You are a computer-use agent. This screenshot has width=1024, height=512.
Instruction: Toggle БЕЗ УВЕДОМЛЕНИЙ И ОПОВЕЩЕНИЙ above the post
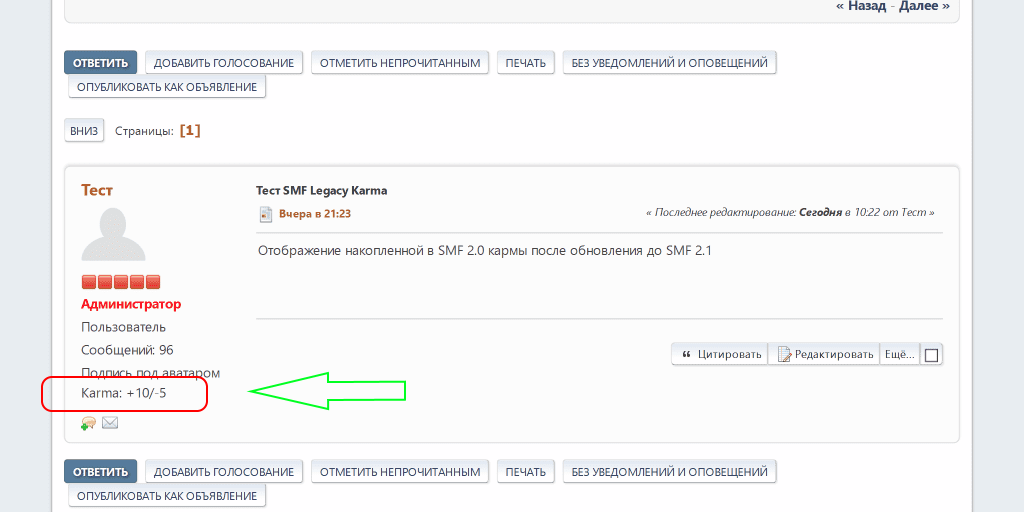point(669,63)
